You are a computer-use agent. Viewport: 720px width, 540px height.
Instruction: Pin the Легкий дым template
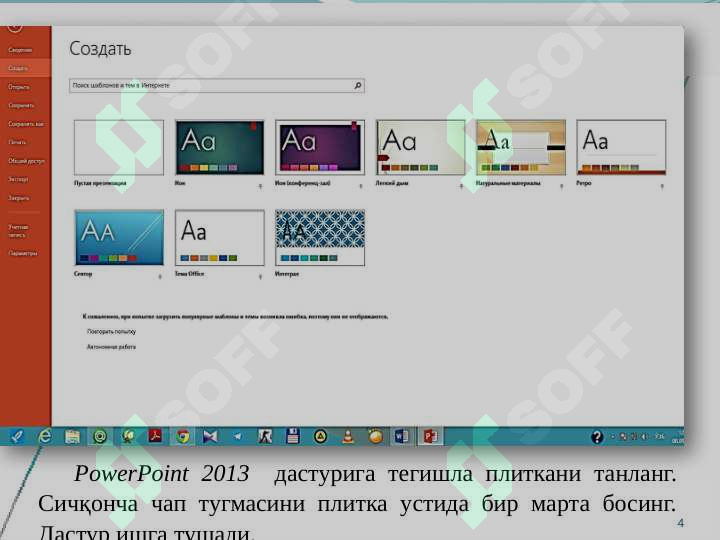(x=461, y=186)
